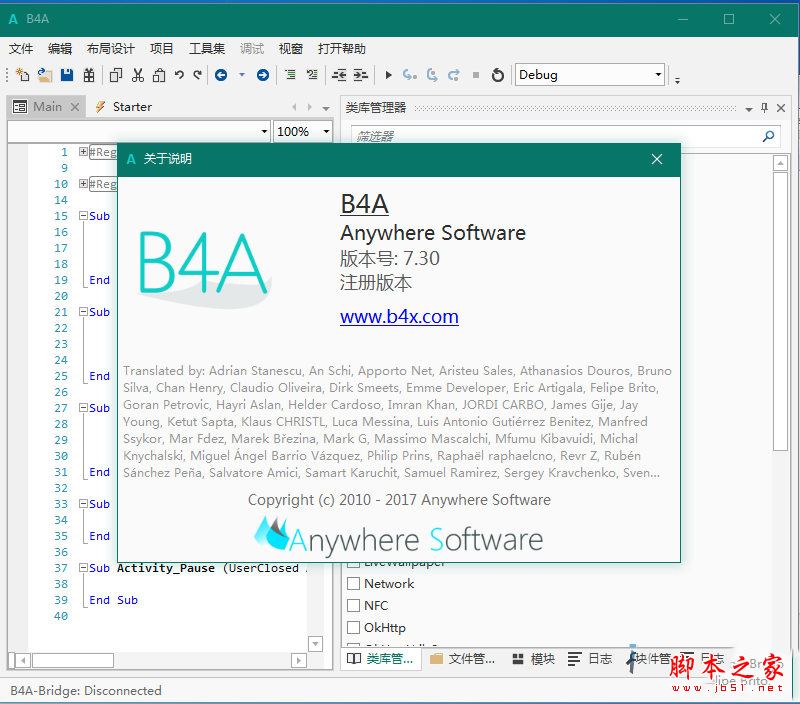Open the sub selector combo box
Viewport: 800px width, 704px height.
pyautogui.click(x=139, y=132)
